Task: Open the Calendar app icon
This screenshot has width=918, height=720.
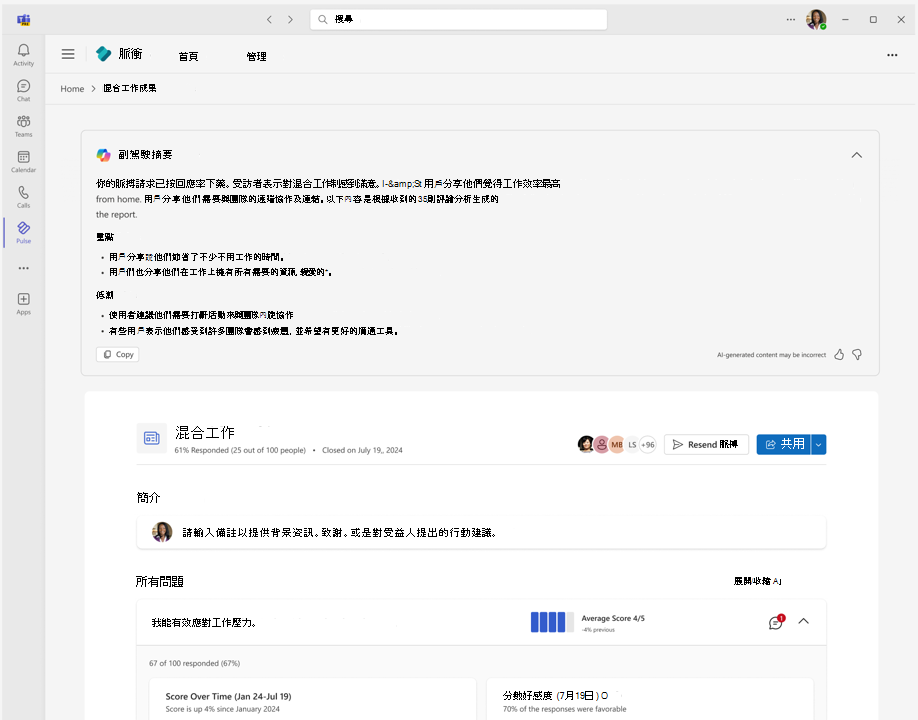Action: coord(23,162)
